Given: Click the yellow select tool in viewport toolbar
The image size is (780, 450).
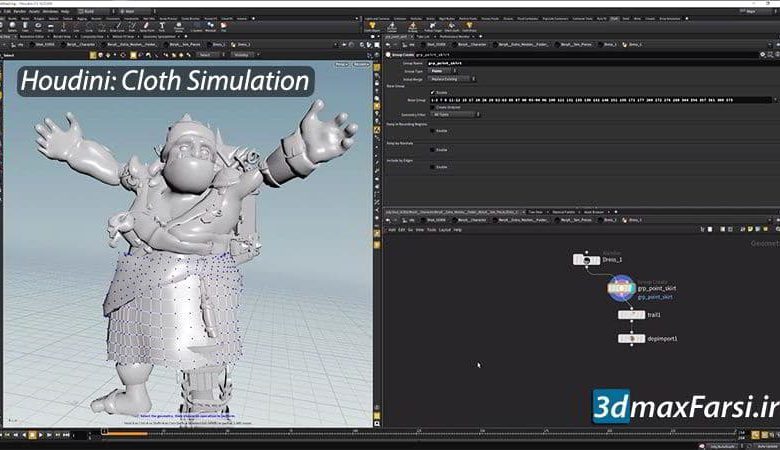Looking at the screenshot, I should (93, 55).
